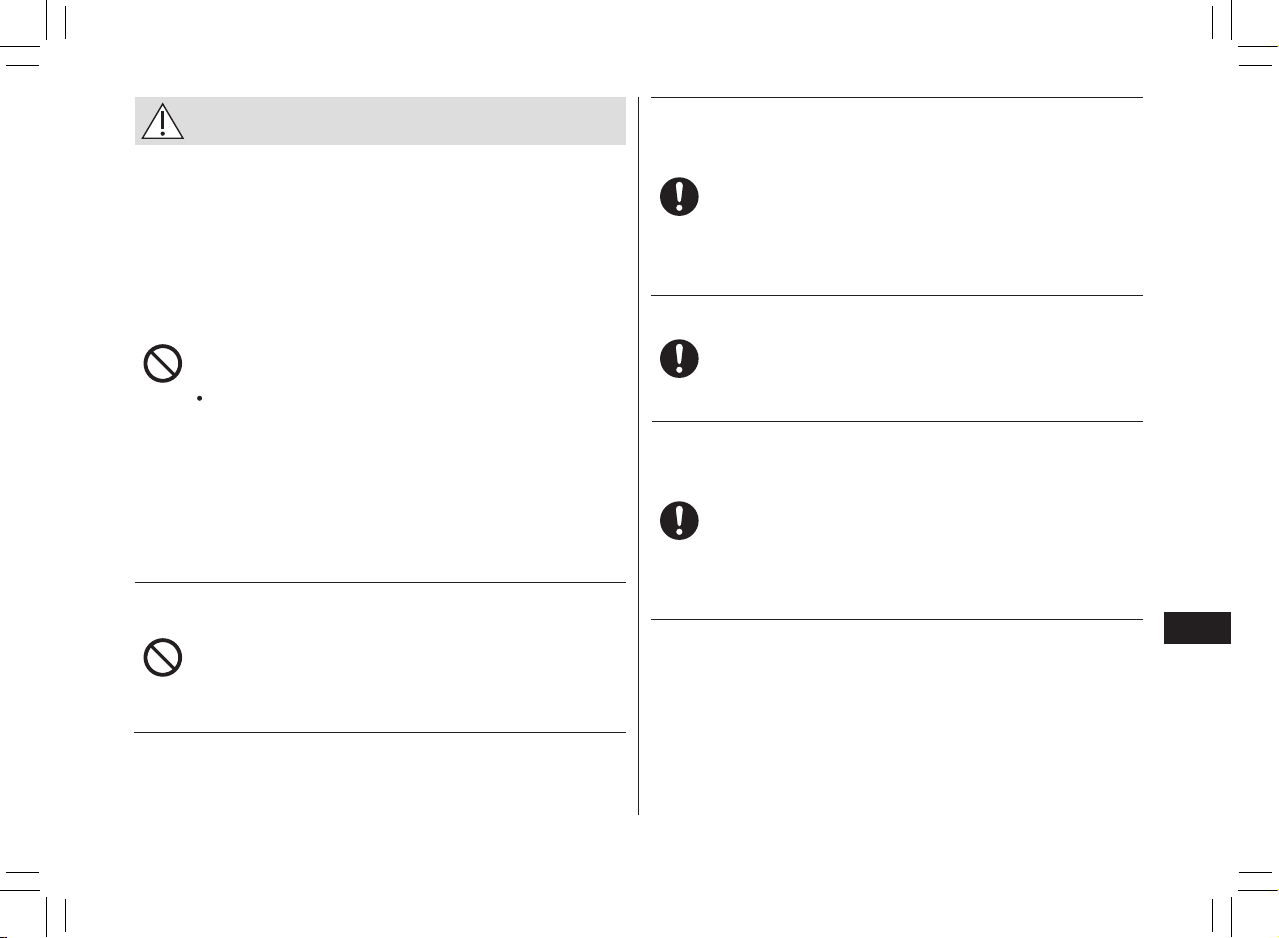1279x938 pixels.
Task: Click the middle exclamation icon in the right column
Action: [679, 358]
